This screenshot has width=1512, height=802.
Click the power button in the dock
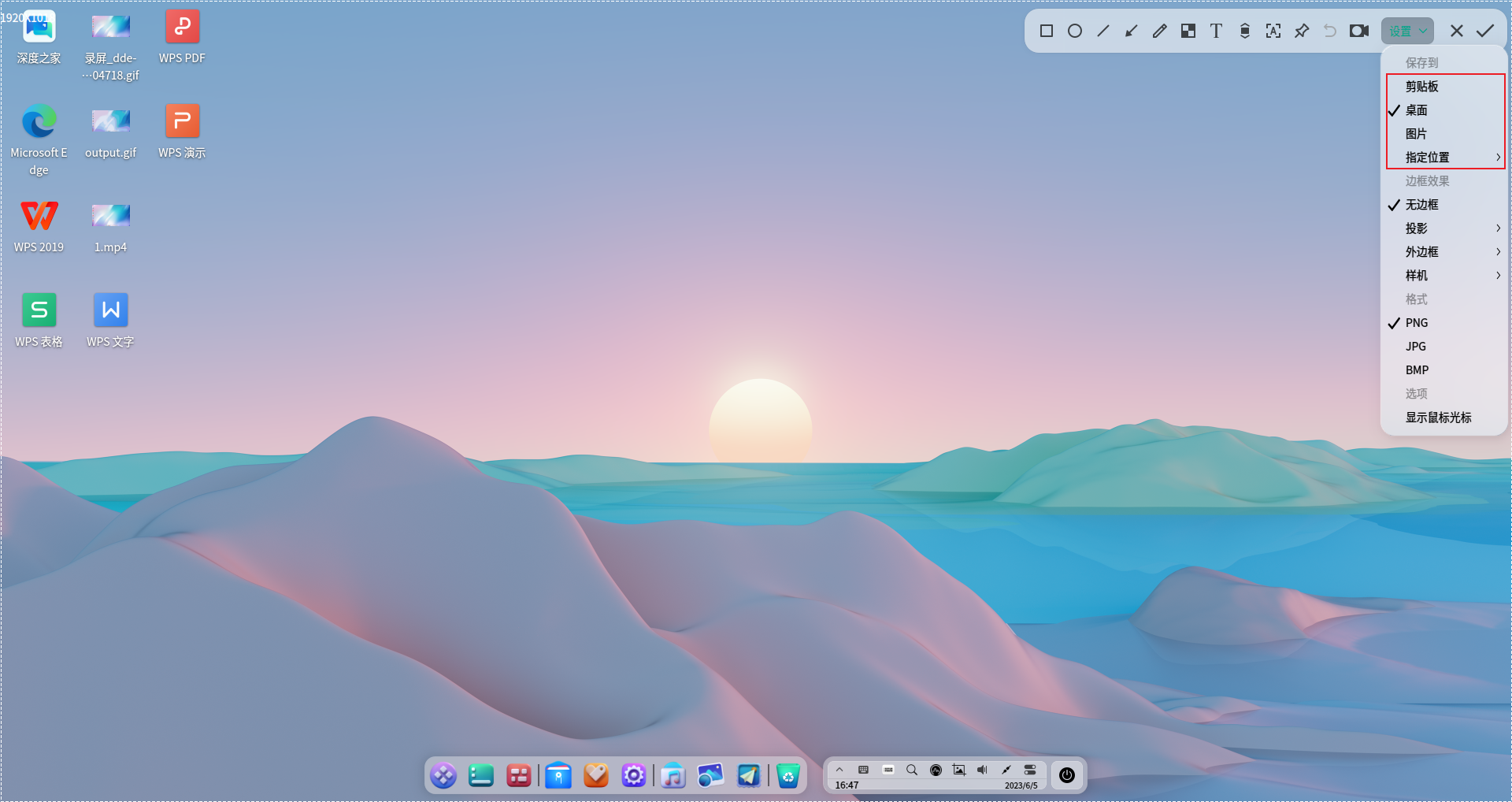click(1067, 775)
